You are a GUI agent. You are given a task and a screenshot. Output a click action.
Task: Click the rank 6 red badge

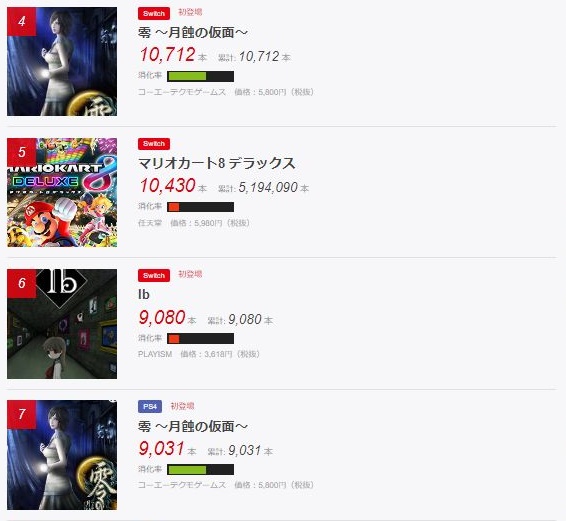22,283
